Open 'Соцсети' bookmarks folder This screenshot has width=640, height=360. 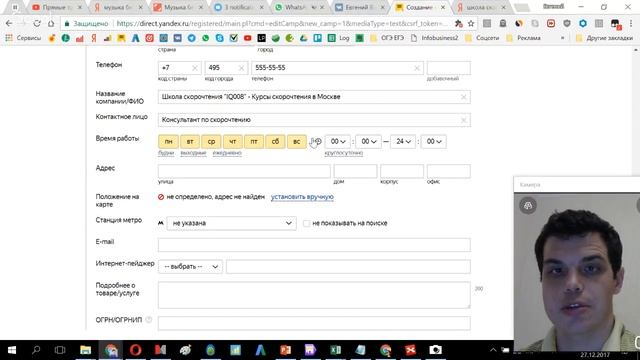tap(482, 38)
